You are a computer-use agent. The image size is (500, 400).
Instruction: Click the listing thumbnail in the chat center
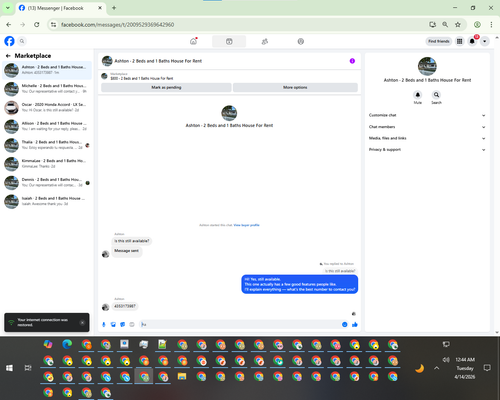(x=229, y=113)
